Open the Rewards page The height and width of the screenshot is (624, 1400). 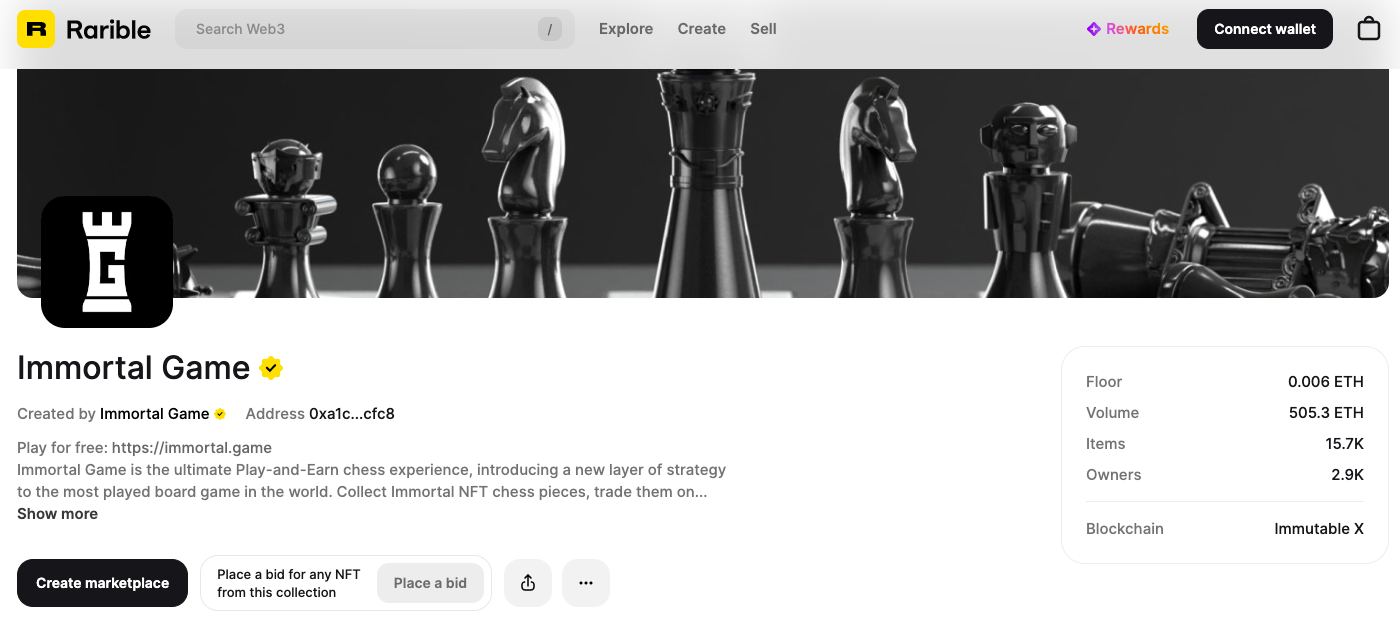pyautogui.click(x=1128, y=29)
